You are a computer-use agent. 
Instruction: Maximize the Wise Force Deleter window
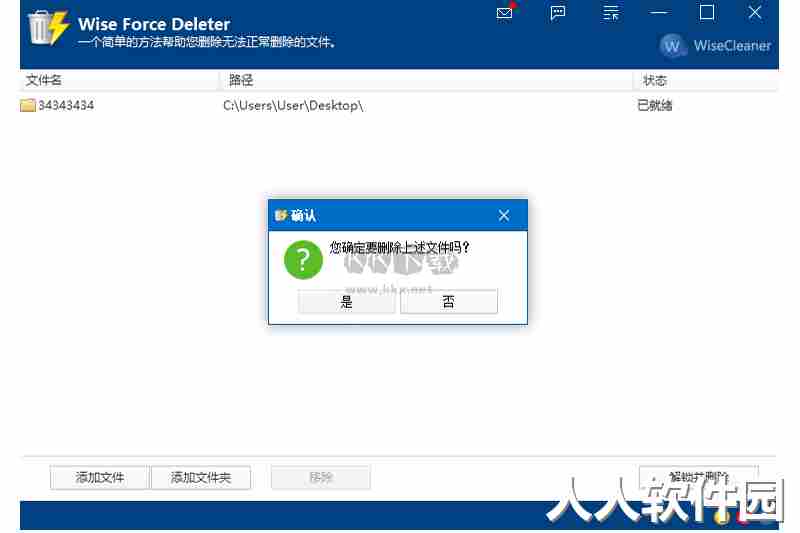tap(707, 12)
